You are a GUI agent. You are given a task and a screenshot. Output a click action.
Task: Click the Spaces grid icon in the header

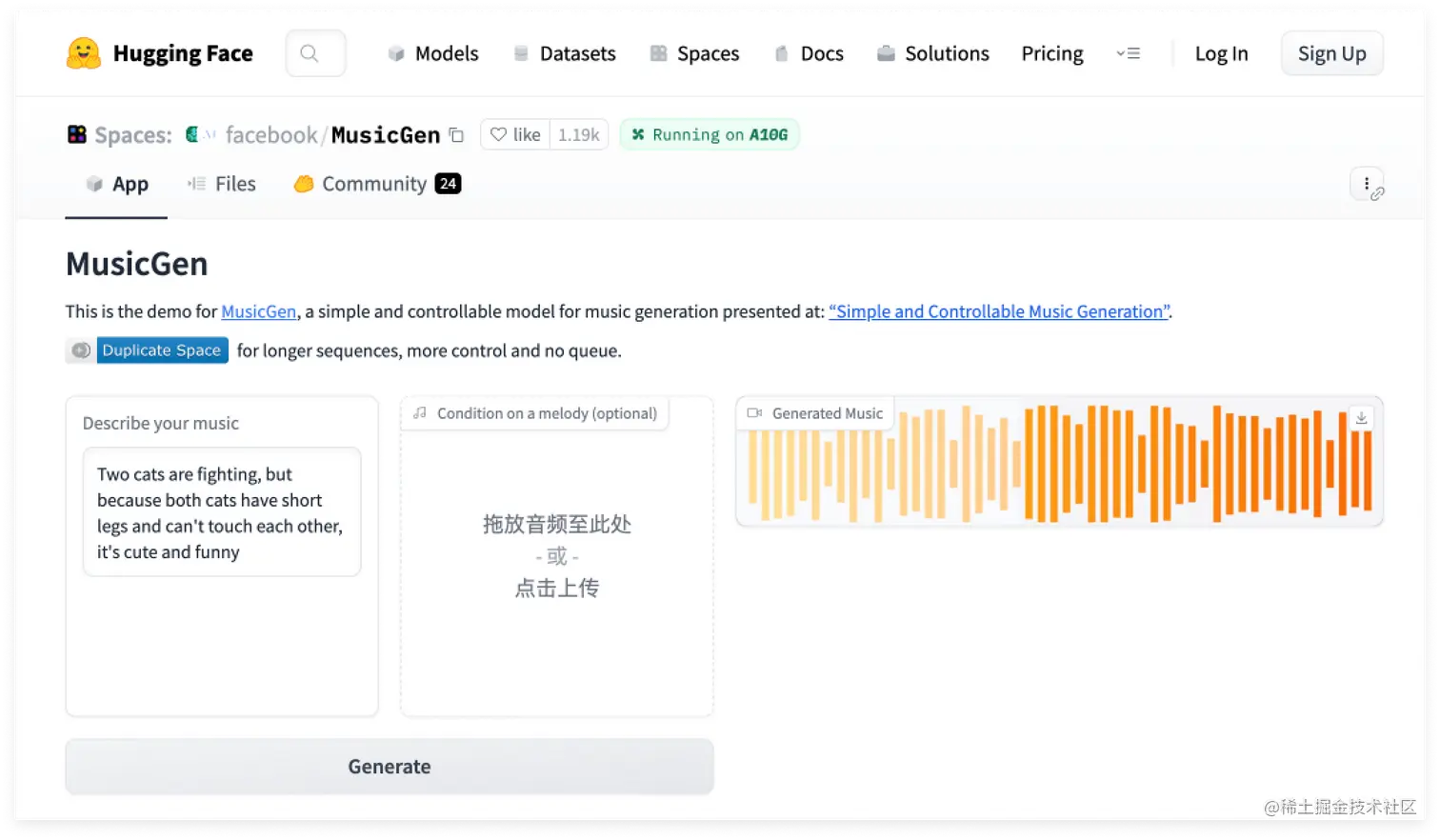click(x=657, y=53)
